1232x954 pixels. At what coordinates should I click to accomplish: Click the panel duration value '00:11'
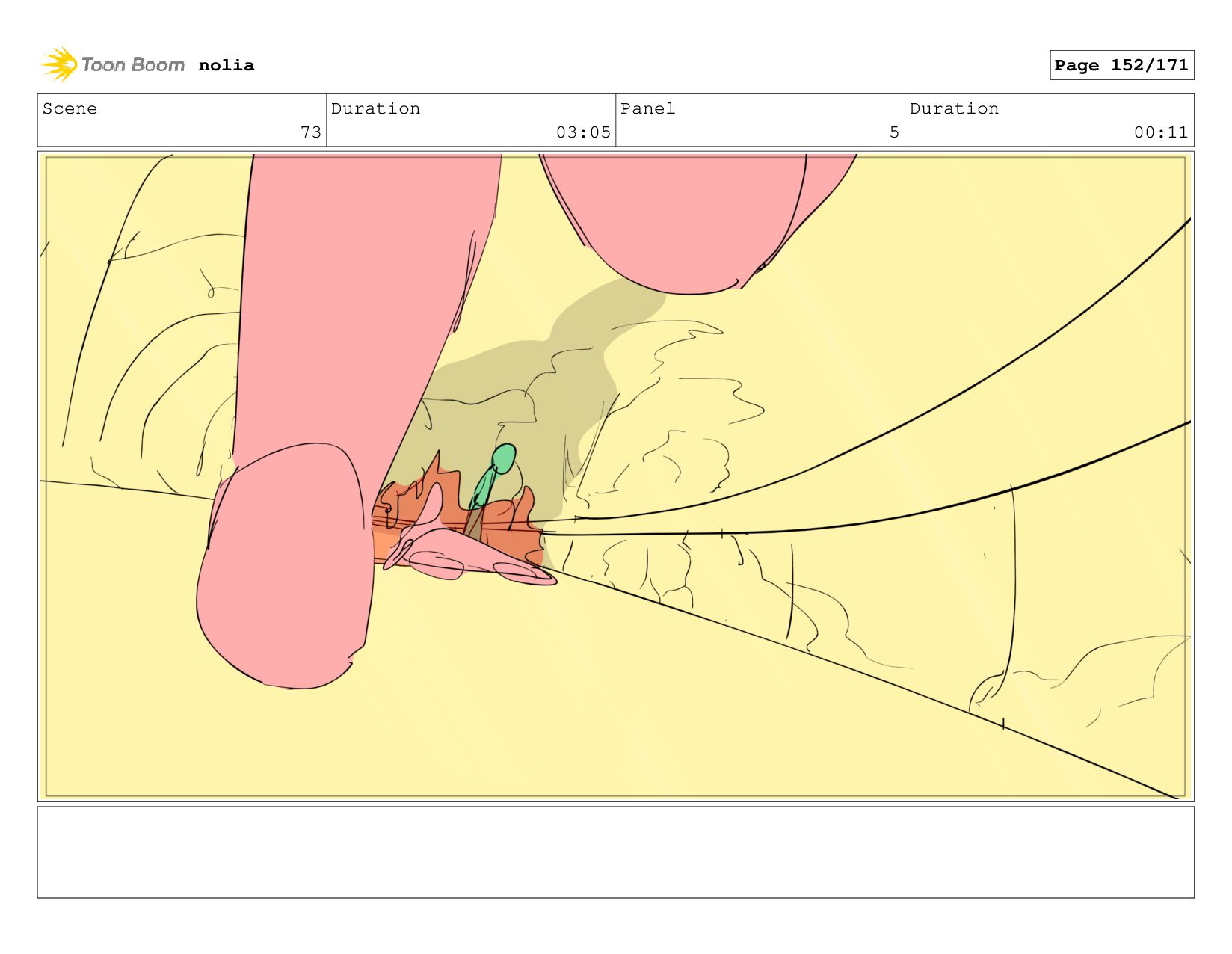[1161, 132]
